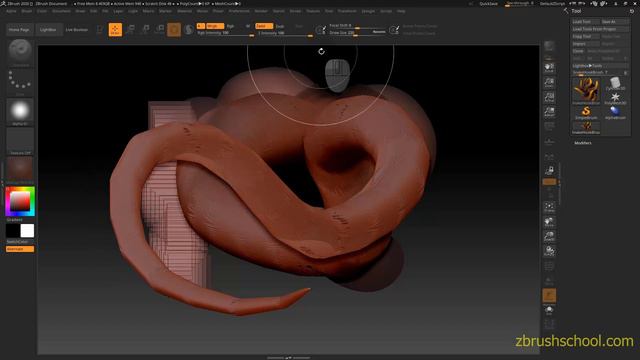The width and height of the screenshot is (640, 360).
Task: Click the Solo button on right shelf
Action: [549, 311]
